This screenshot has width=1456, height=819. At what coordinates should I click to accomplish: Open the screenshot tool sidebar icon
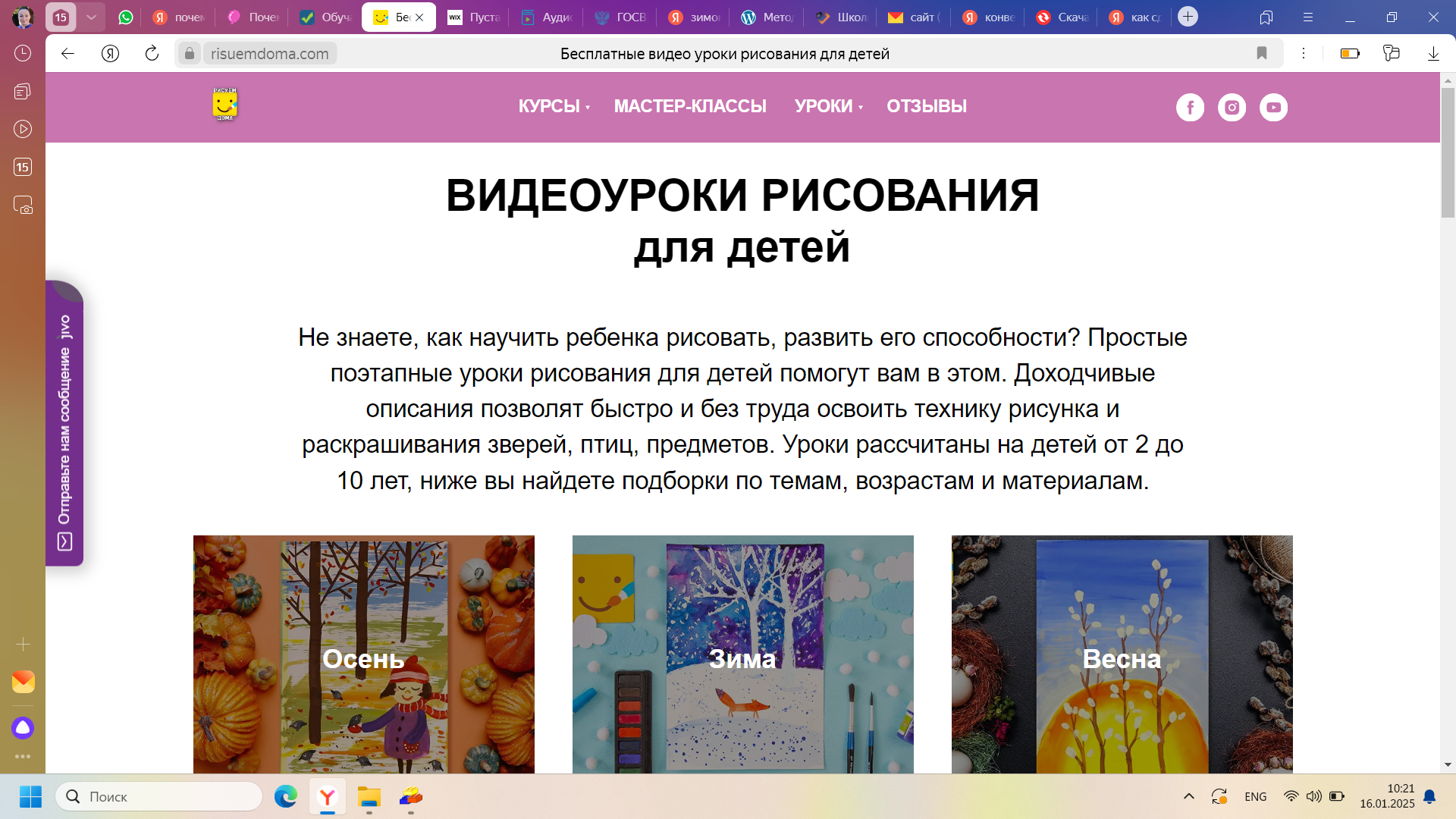pyautogui.click(x=23, y=206)
